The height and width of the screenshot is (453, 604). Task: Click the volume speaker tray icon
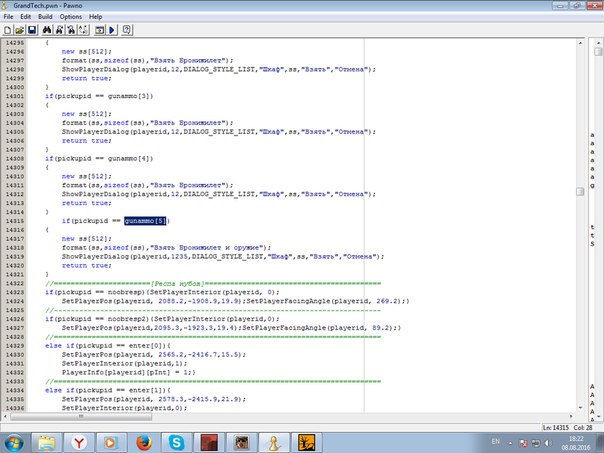pyautogui.click(x=548, y=443)
